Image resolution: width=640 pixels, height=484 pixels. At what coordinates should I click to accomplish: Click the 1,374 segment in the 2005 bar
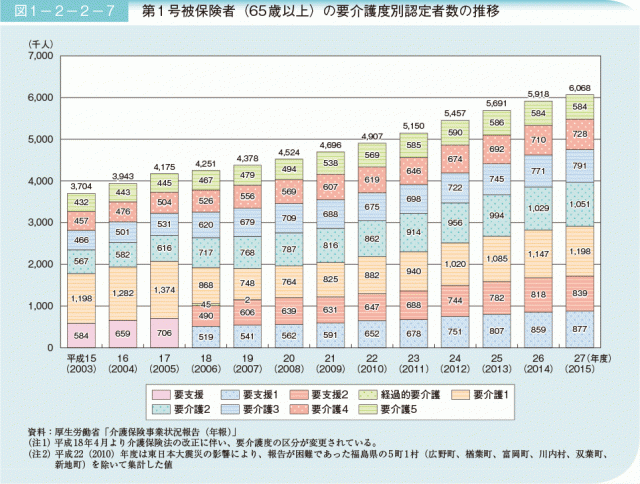164,290
